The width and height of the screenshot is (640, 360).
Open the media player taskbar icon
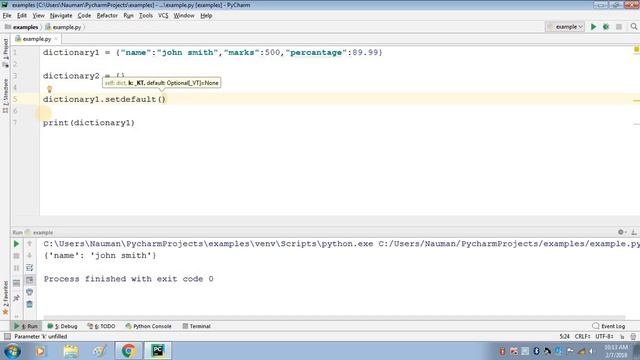(x=40, y=351)
